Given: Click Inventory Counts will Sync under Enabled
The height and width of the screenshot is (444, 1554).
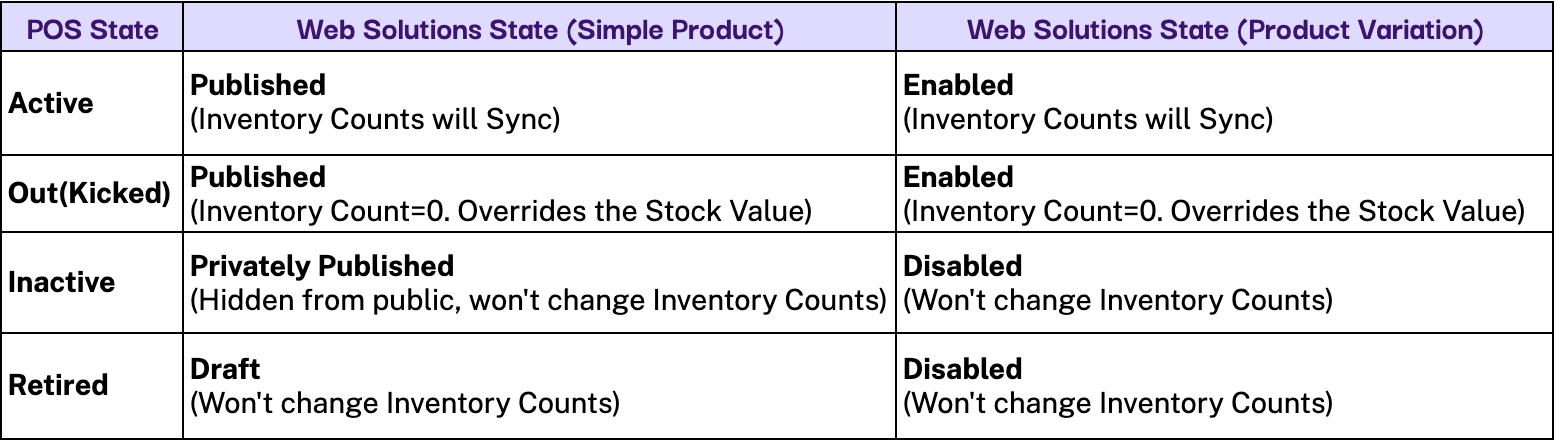Looking at the screenshot, I should tap(1088, 120).
